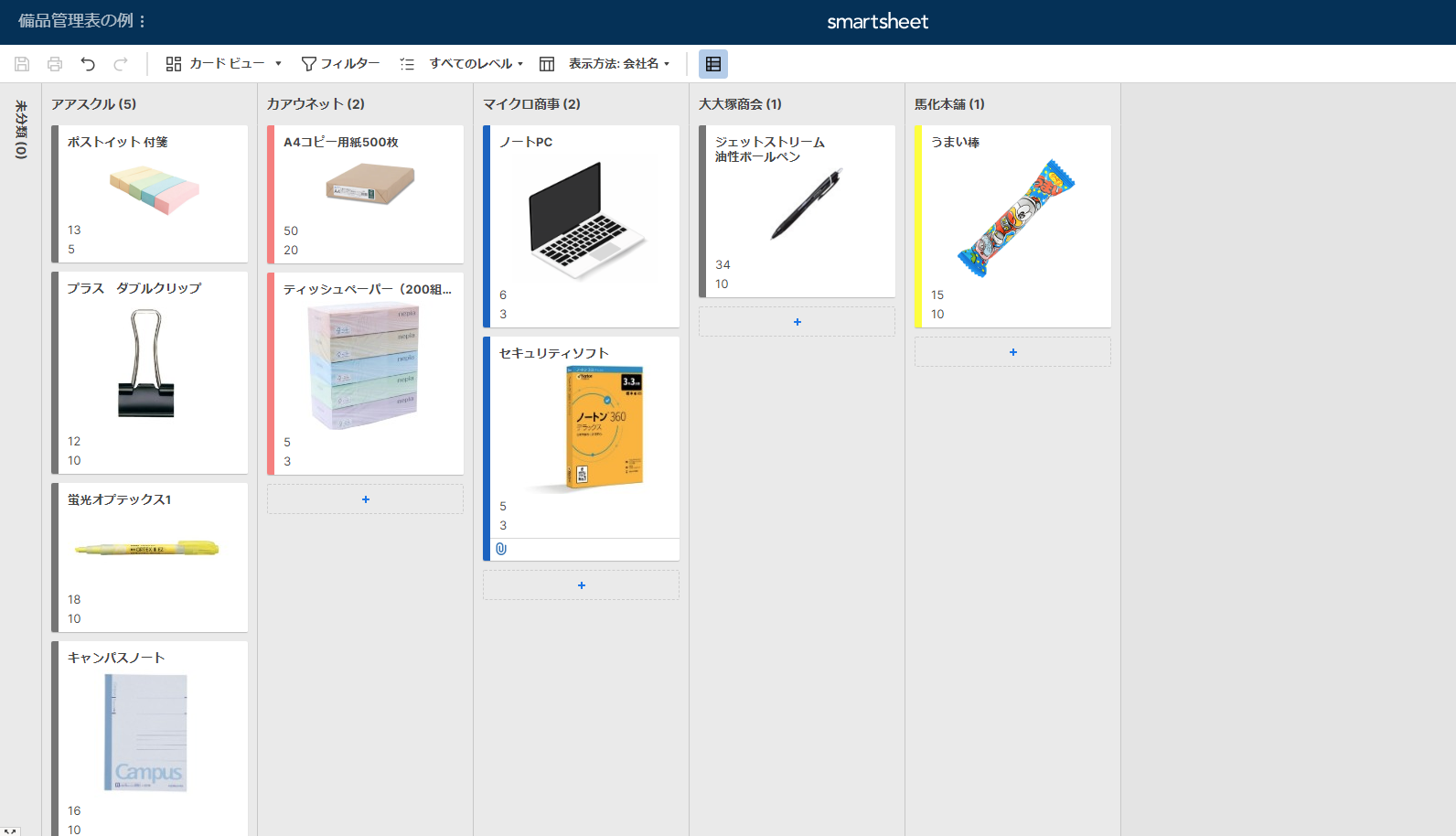Click the indent levels list icon
1456x836 pixels.
(x=407, y=64)
